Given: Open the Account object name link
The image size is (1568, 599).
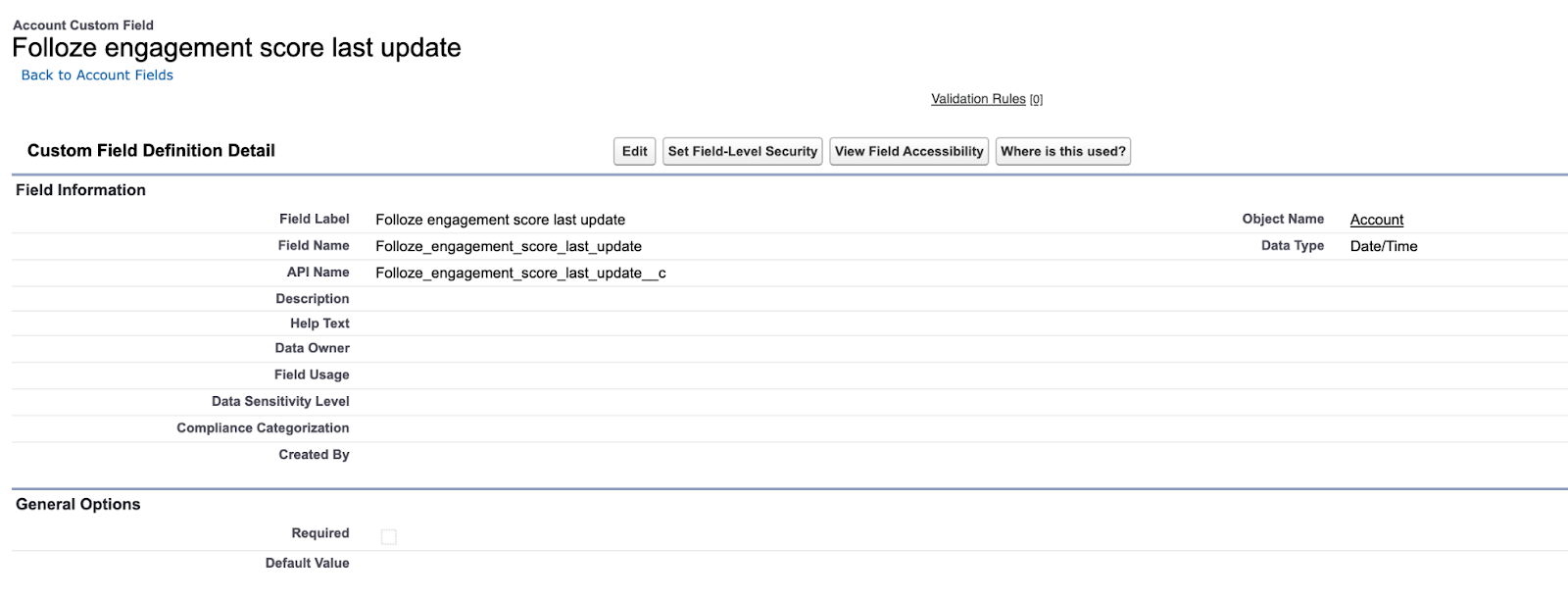Looking at the screenshot, I should tap(1376, 220).
